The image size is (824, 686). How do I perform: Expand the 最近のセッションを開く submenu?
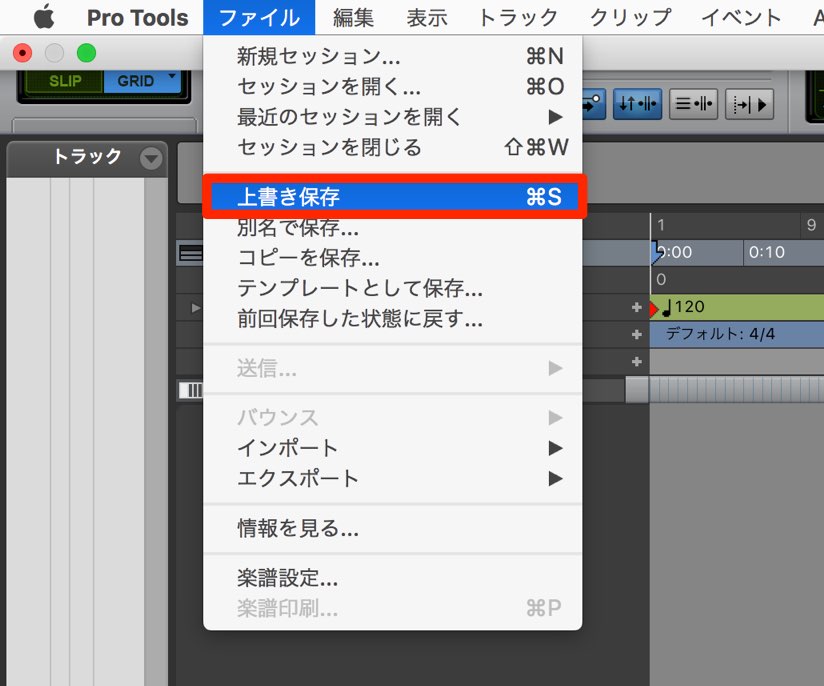(393, 117)
